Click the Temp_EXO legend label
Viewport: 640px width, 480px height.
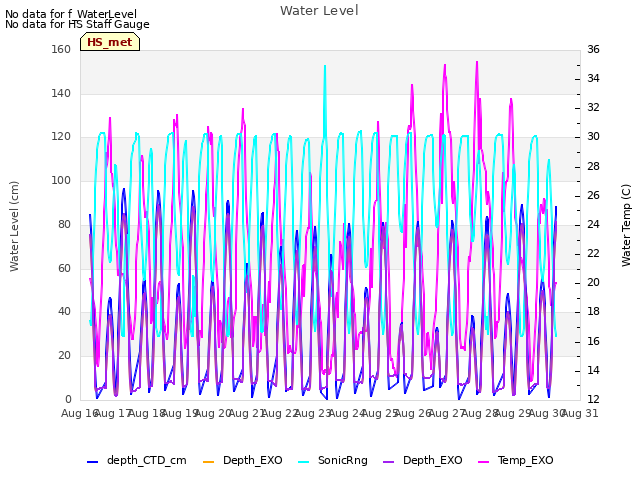coord(525,460)
